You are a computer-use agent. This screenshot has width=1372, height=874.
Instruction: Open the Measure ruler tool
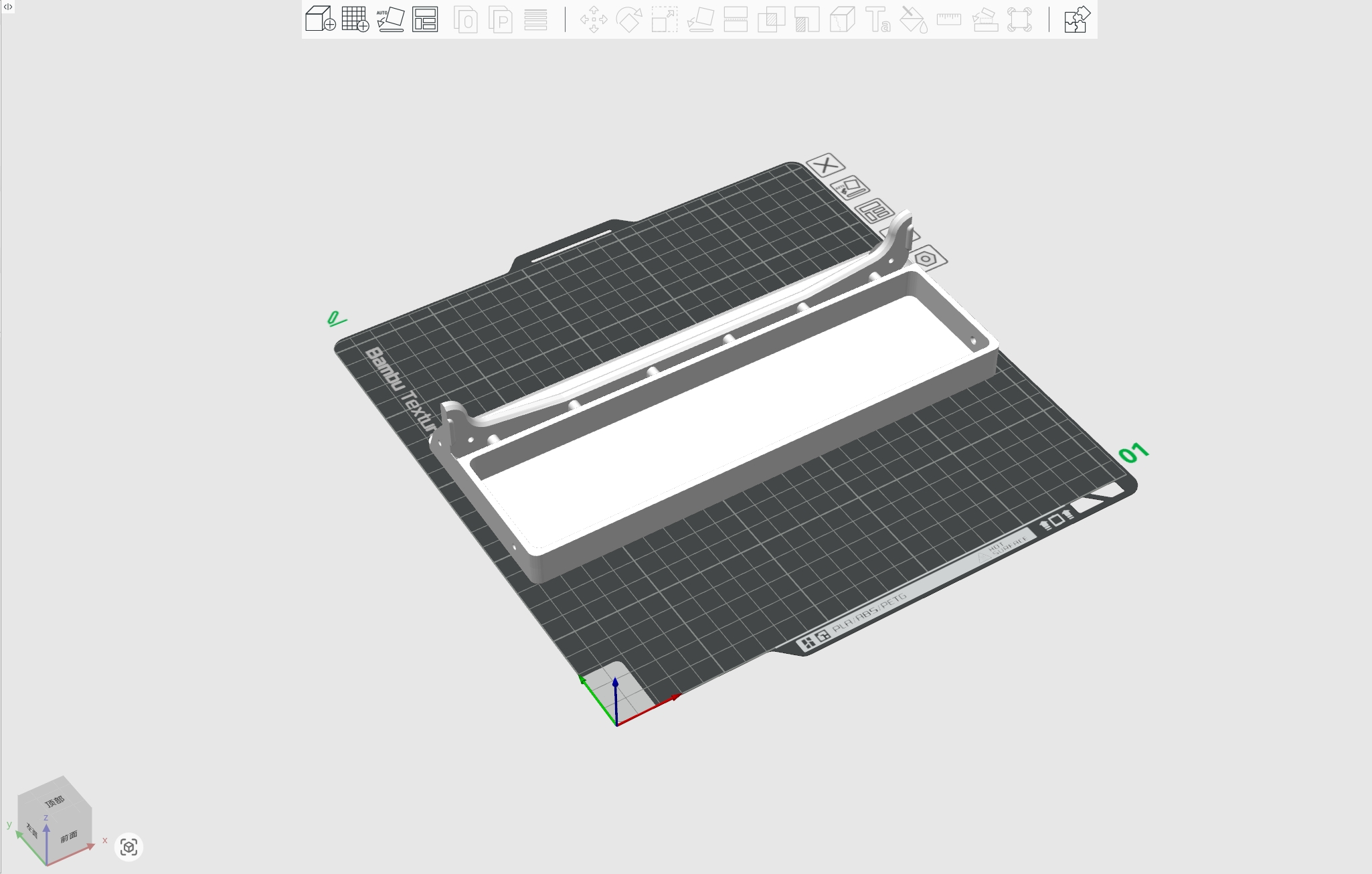[x=949, y=19]
